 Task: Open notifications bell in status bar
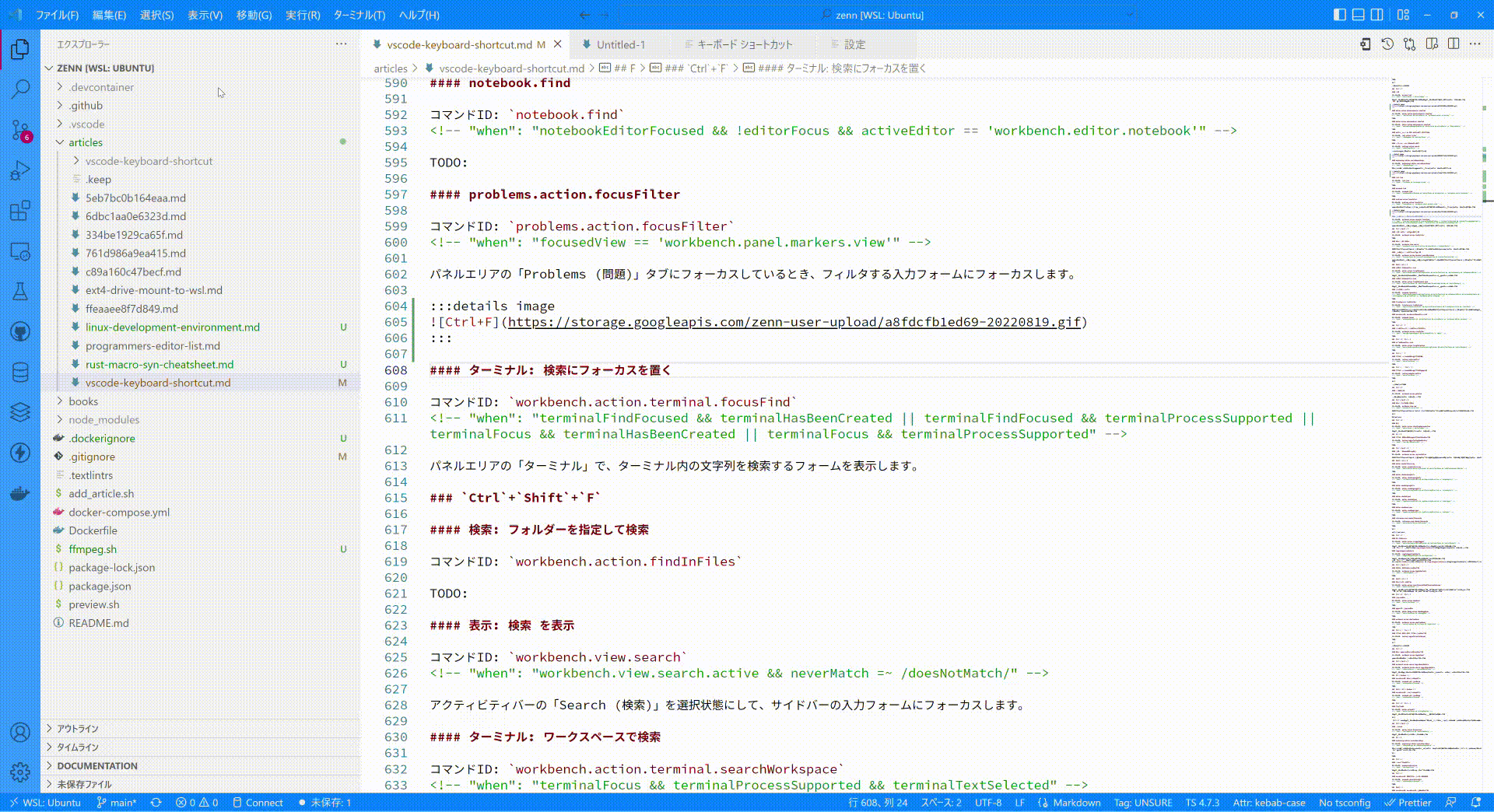click(1476, 803)
